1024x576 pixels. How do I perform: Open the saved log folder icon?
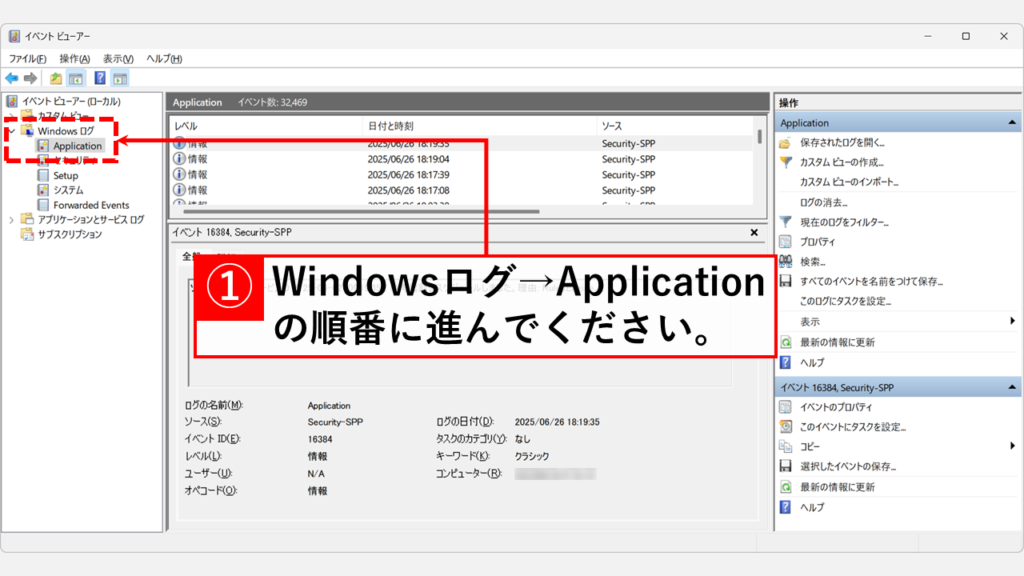(x=786, y=143)
